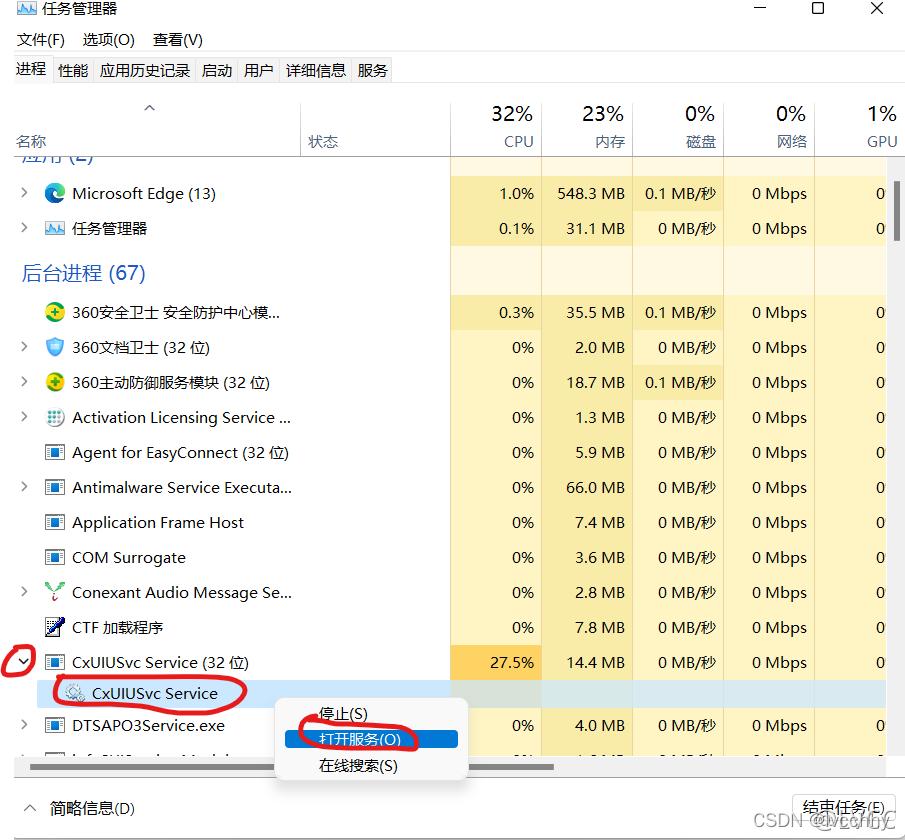Open the 文件(F) menu
Screen dimensions: 905x840
40,40
